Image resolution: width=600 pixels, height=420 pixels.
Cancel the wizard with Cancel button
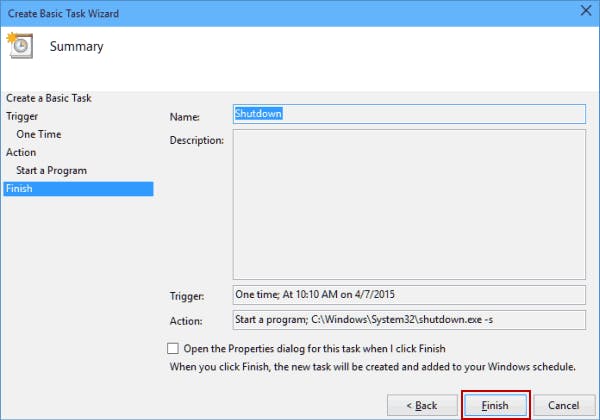563,405
